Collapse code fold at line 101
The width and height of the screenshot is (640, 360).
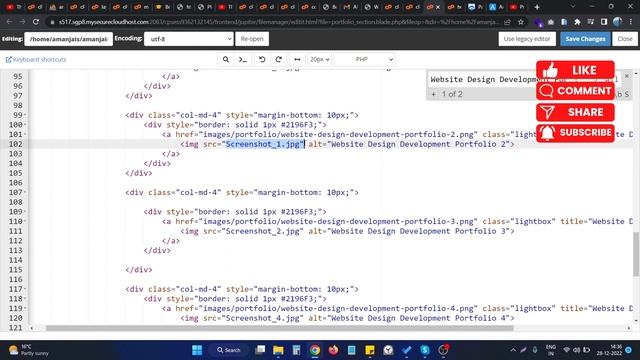coord(26,134)
